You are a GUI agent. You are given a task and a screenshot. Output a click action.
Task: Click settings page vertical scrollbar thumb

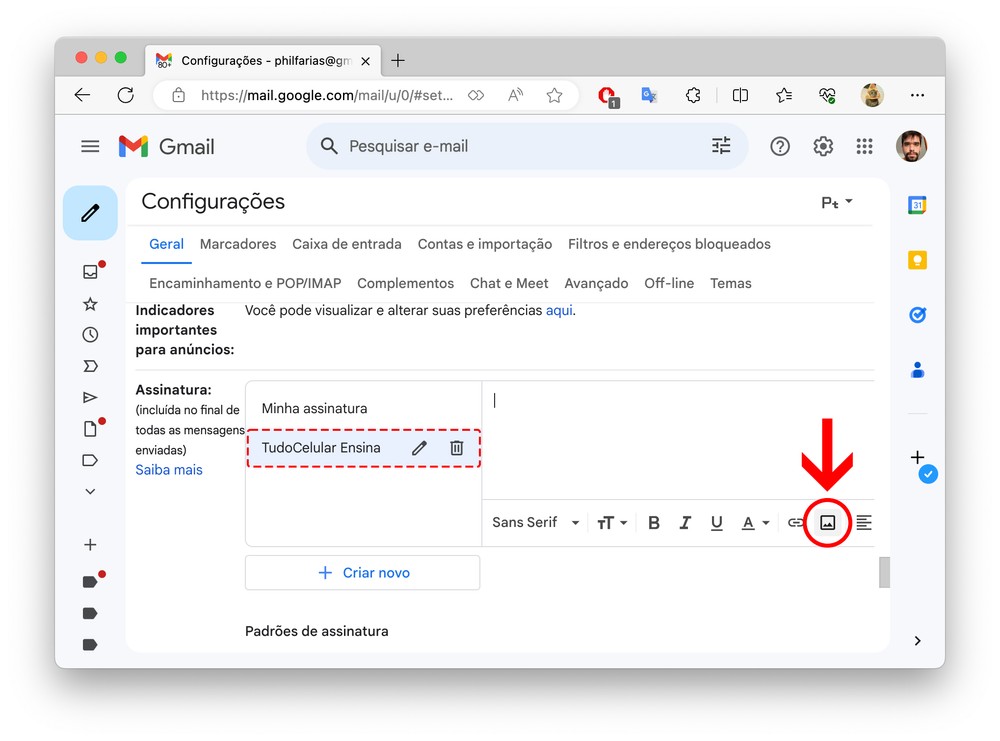coord(884,572)
